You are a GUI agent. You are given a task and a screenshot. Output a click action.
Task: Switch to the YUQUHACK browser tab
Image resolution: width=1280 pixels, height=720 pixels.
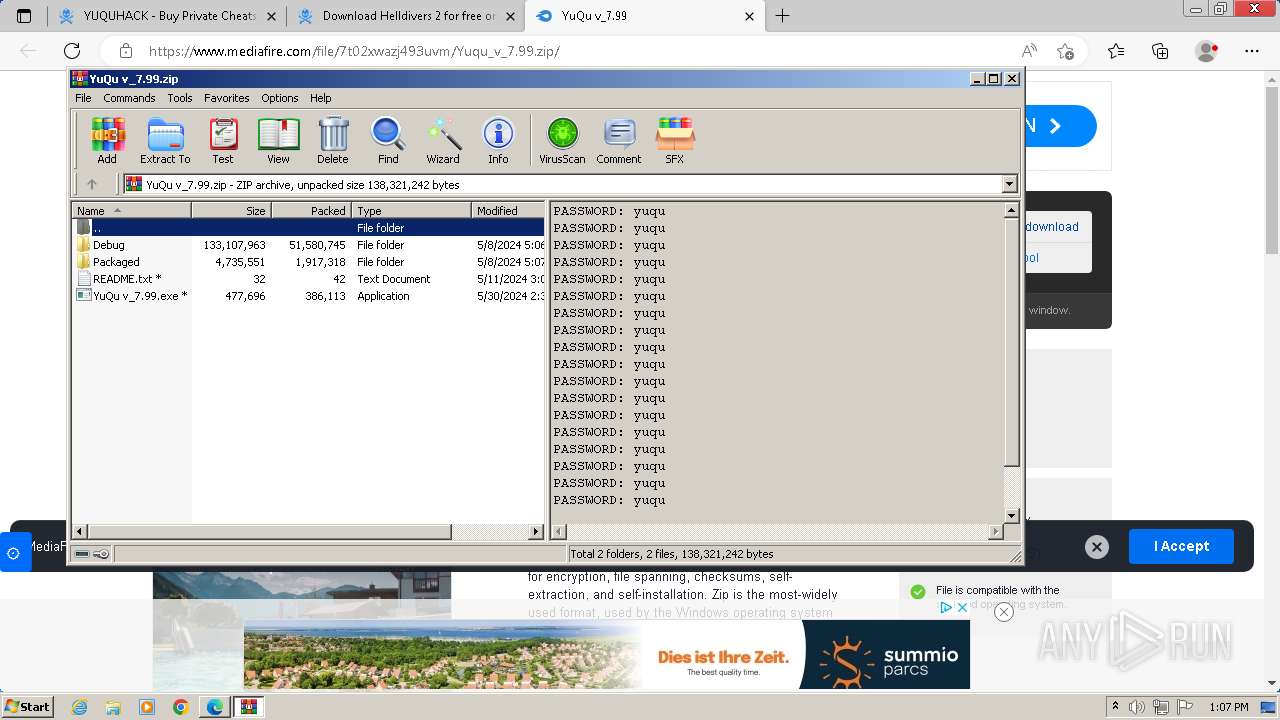[167, 16]
